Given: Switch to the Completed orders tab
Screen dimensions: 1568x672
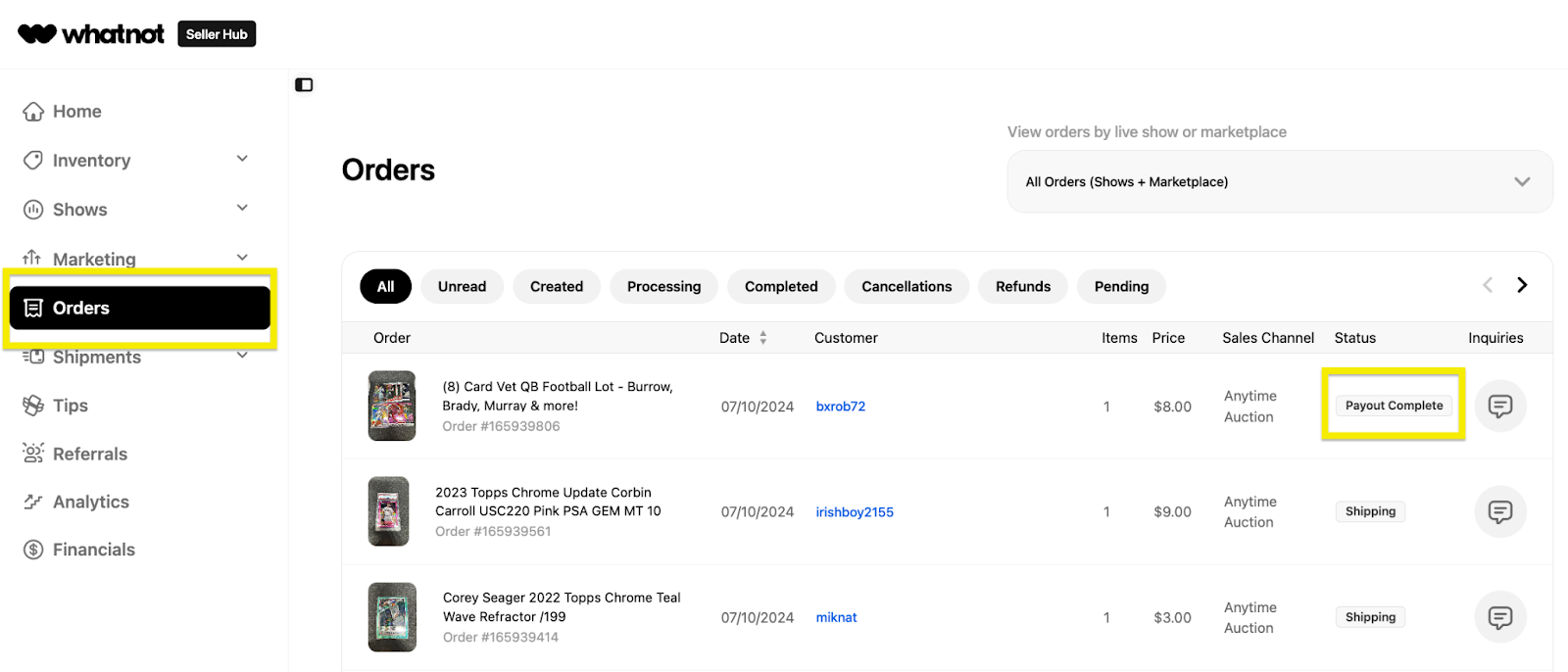Looking at the screenshot, I should [x=780, y=287].
